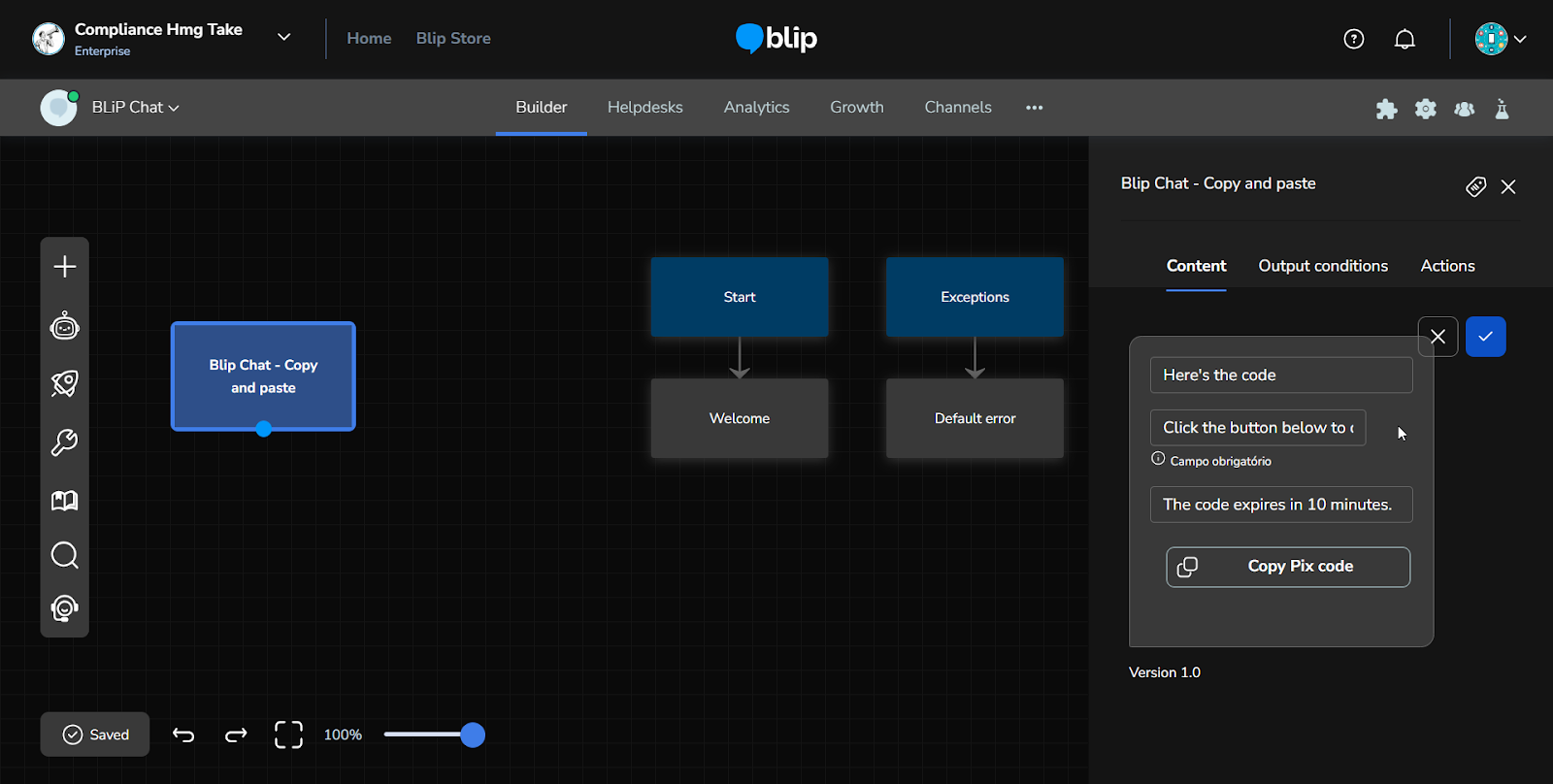Image resolution: width=1553 pixels, height=784 pixels.
Task: Open the flask beta features icon
Action: [x=1502, y=109]
